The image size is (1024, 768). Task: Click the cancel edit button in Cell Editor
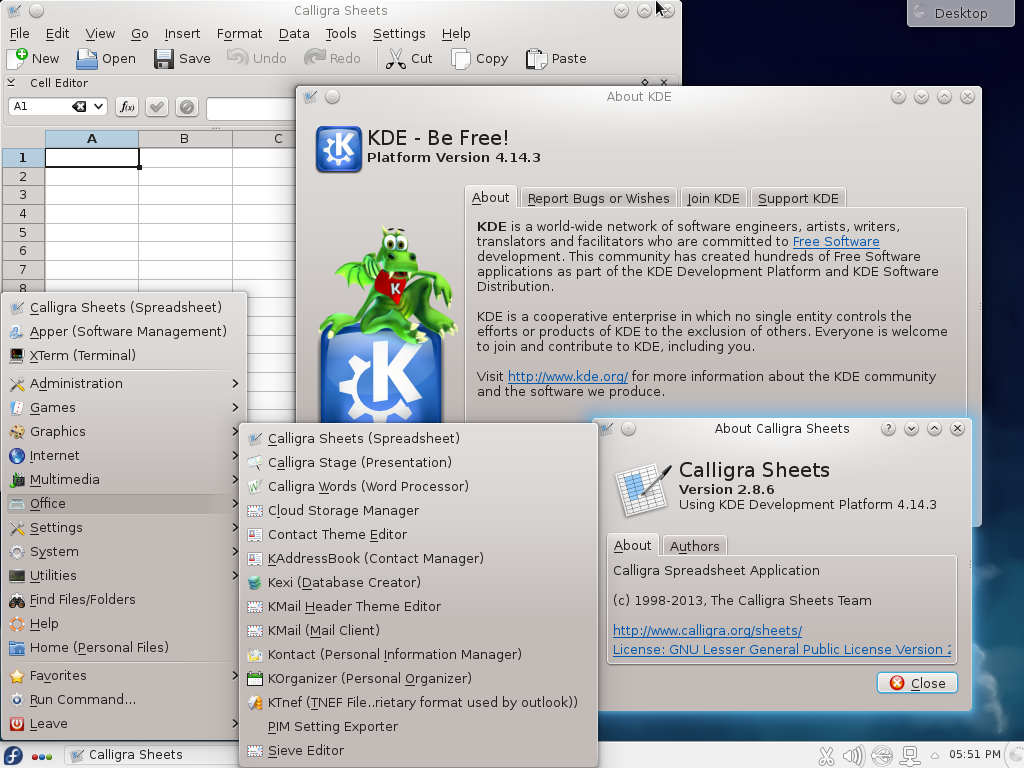pos(187,106)
